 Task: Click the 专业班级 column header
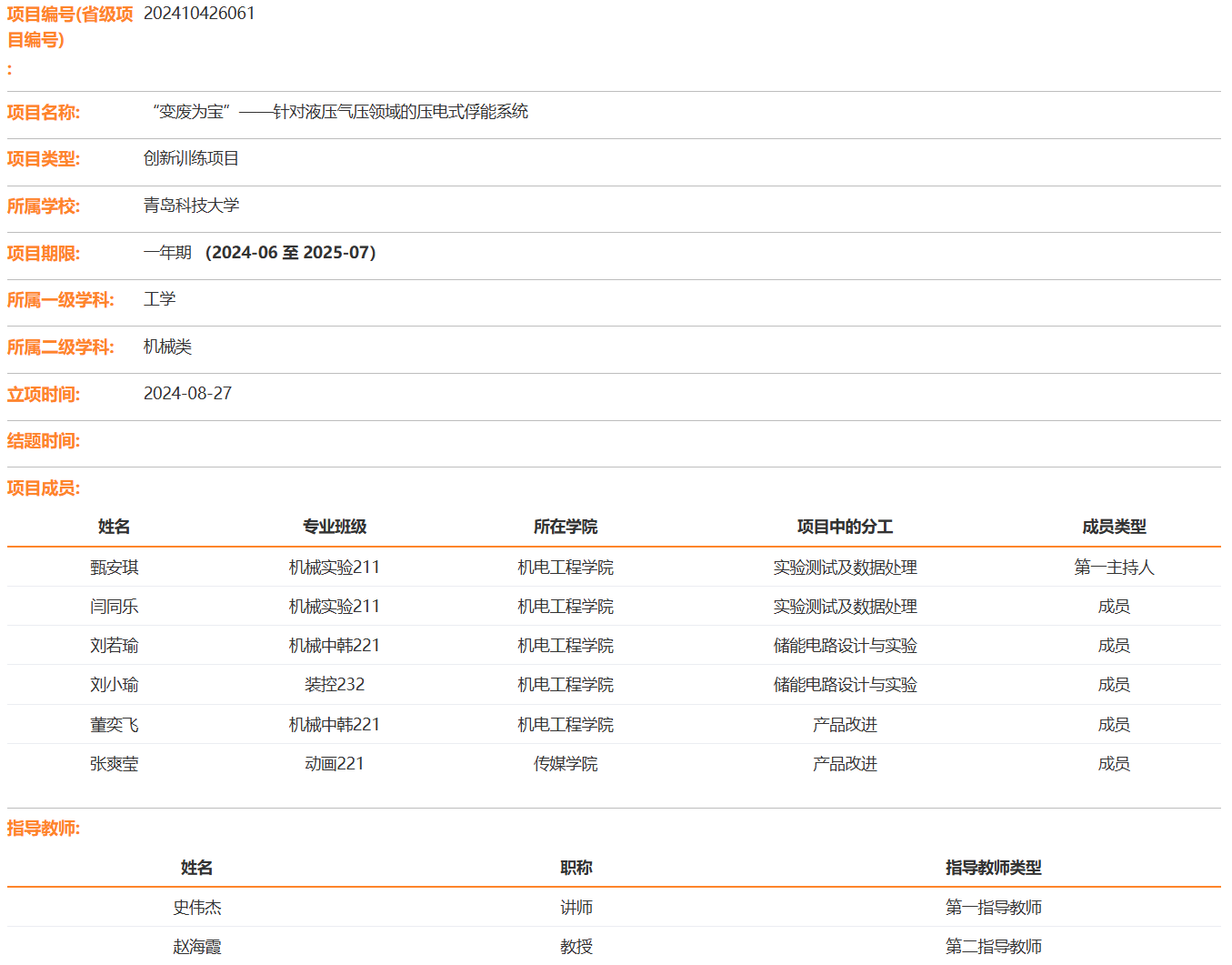pyautogui.click(x=335, y=527)
